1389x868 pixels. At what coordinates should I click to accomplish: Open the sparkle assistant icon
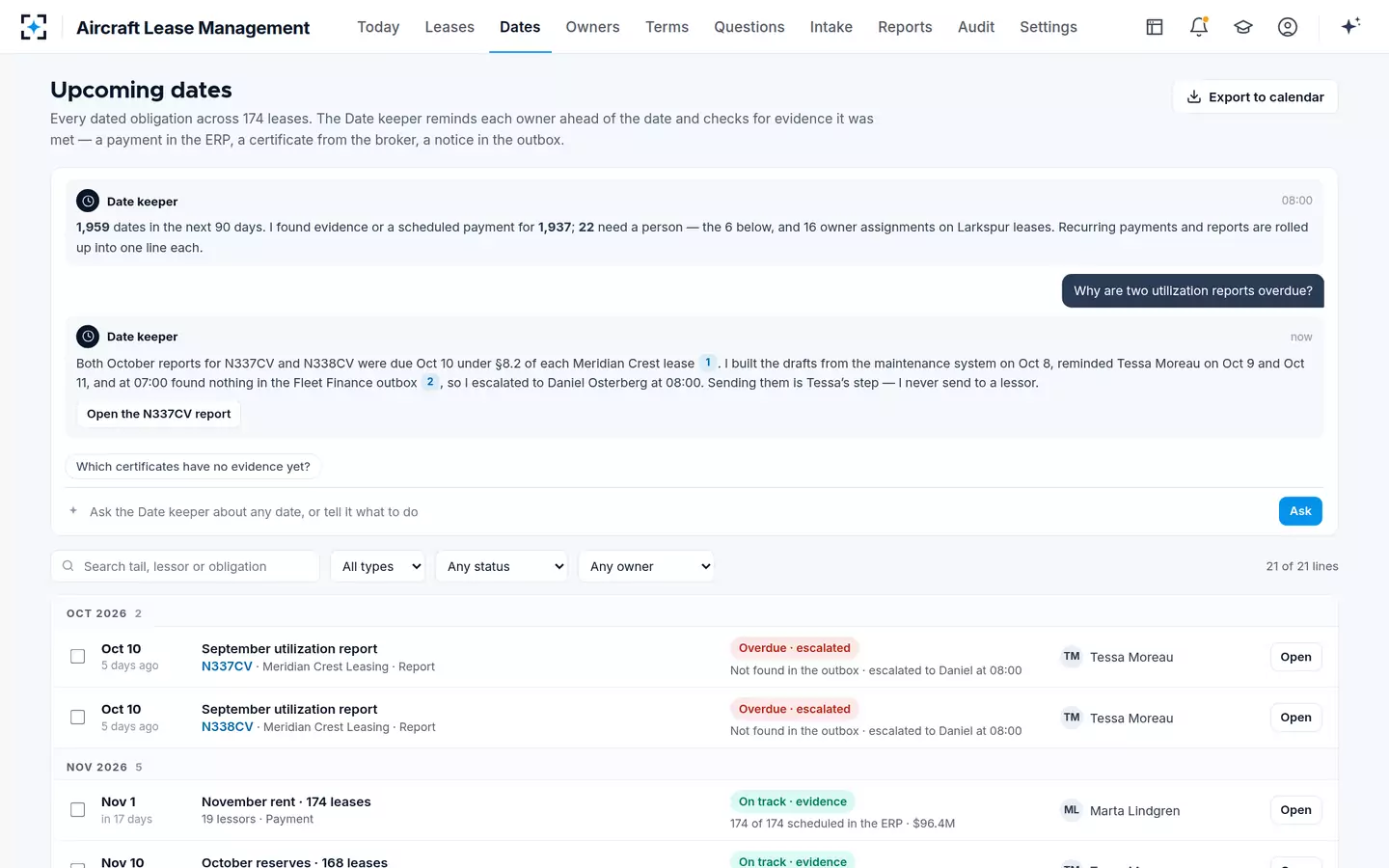(1350, 26)
